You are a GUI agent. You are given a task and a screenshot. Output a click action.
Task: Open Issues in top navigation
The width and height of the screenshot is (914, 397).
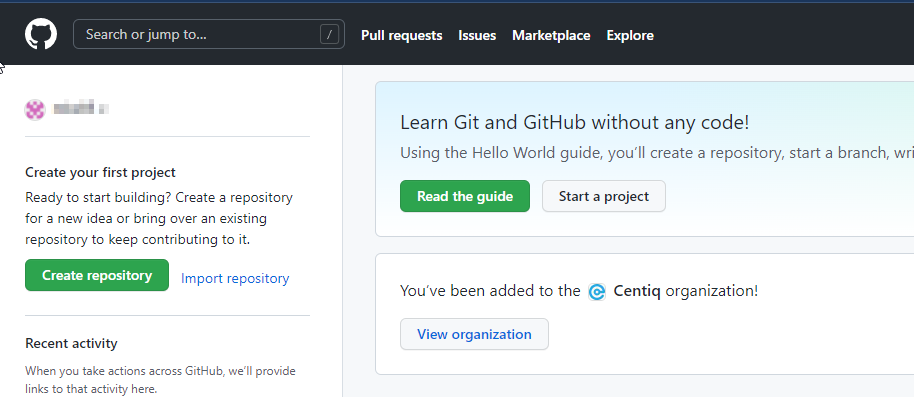pyautogui.click(x=477, y=36)
